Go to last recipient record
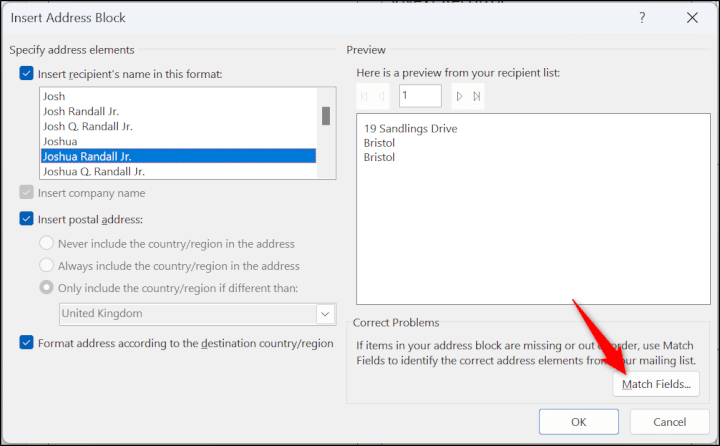The height and width of the screenshot is (446, 720). coord(476,97)
